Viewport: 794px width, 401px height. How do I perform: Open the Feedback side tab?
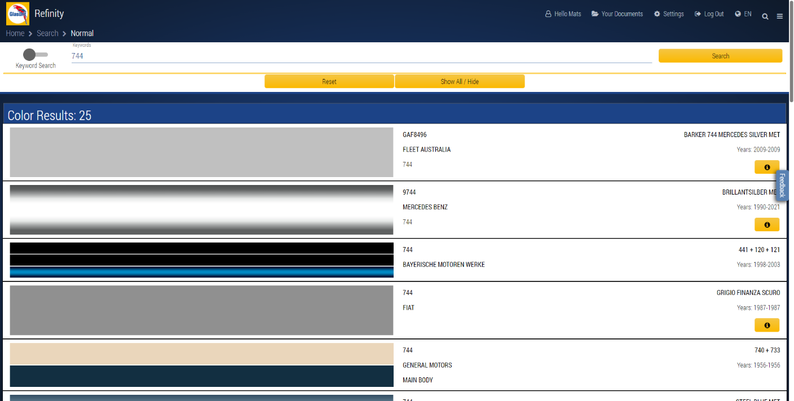(782, 185)
